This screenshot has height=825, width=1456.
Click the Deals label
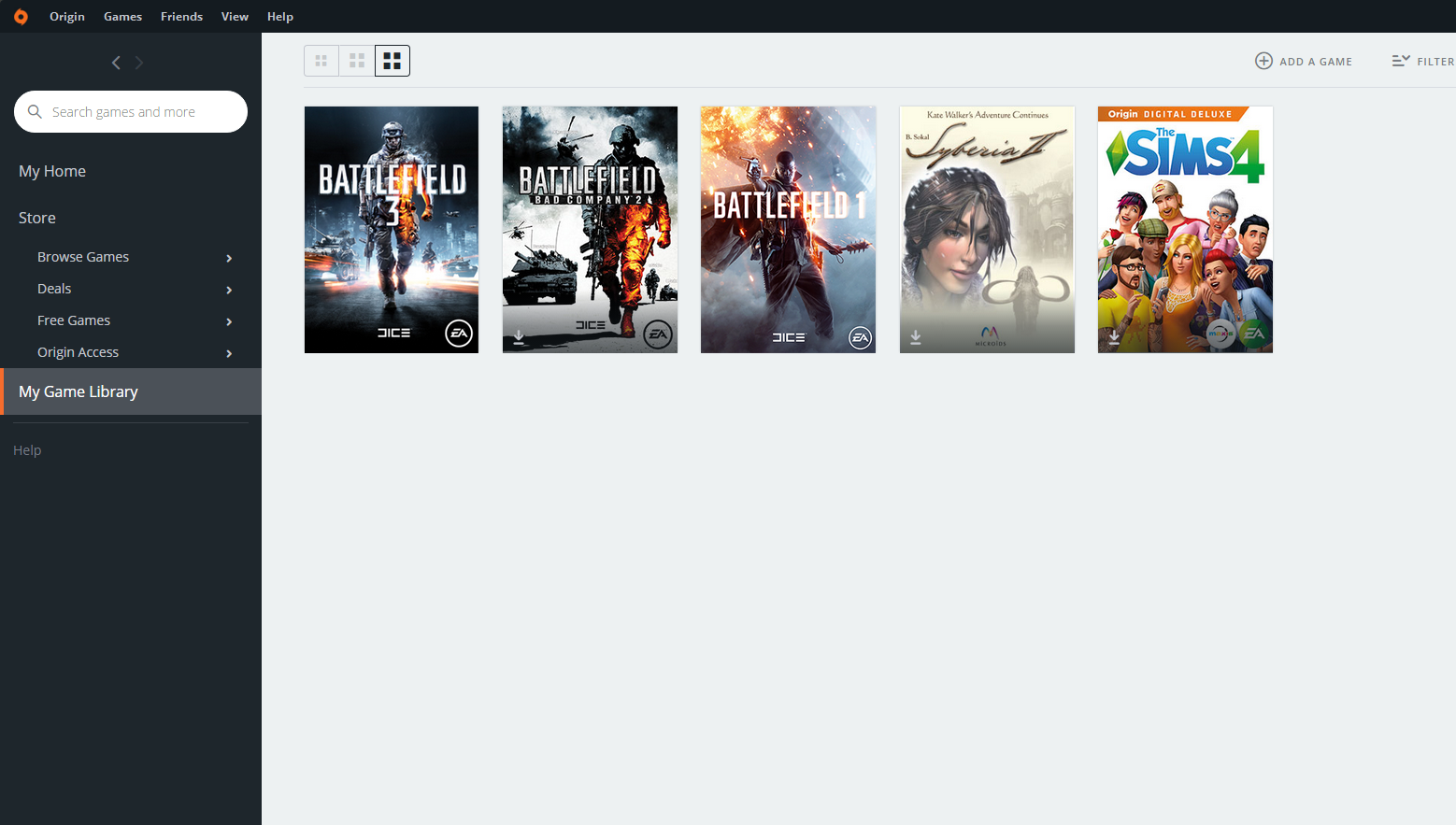[x=54, y=289]
